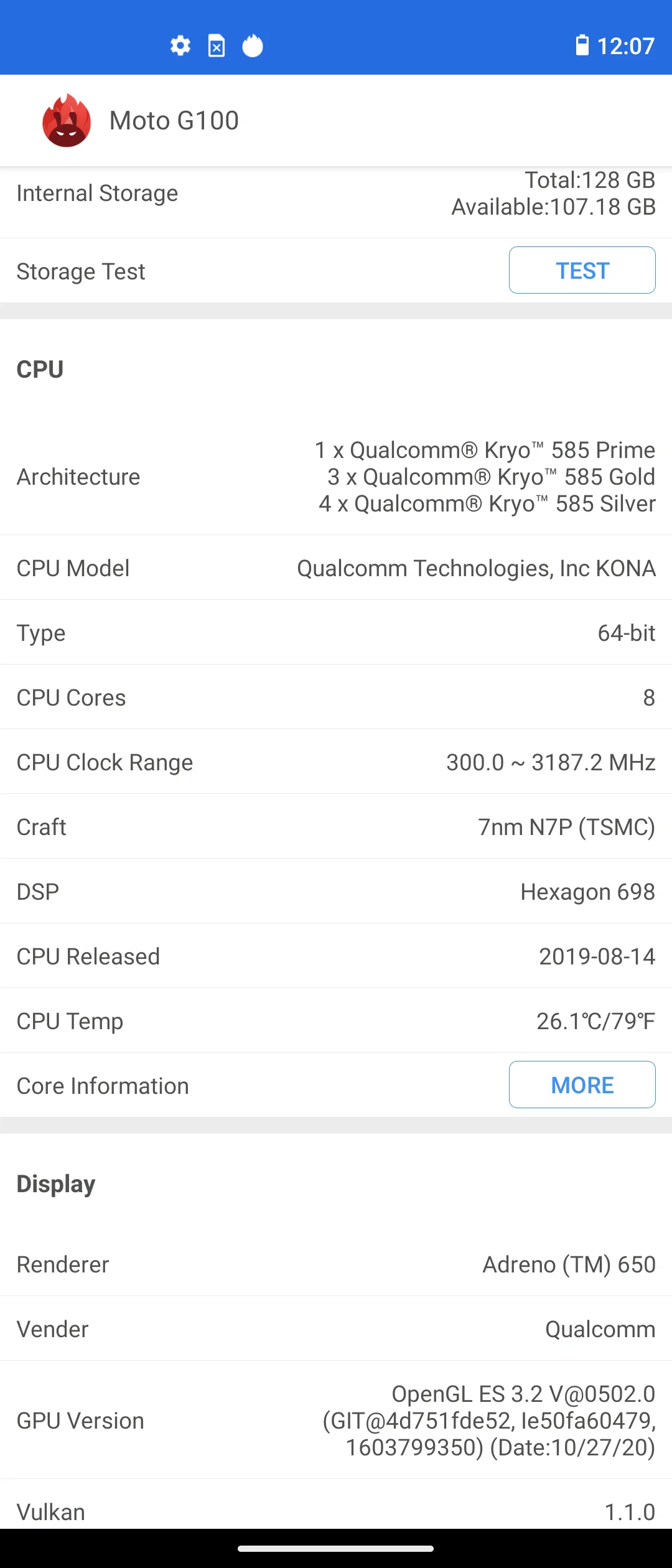
Task: Tap the AnTuTu flame logo icon
Action: coord(67,121)
